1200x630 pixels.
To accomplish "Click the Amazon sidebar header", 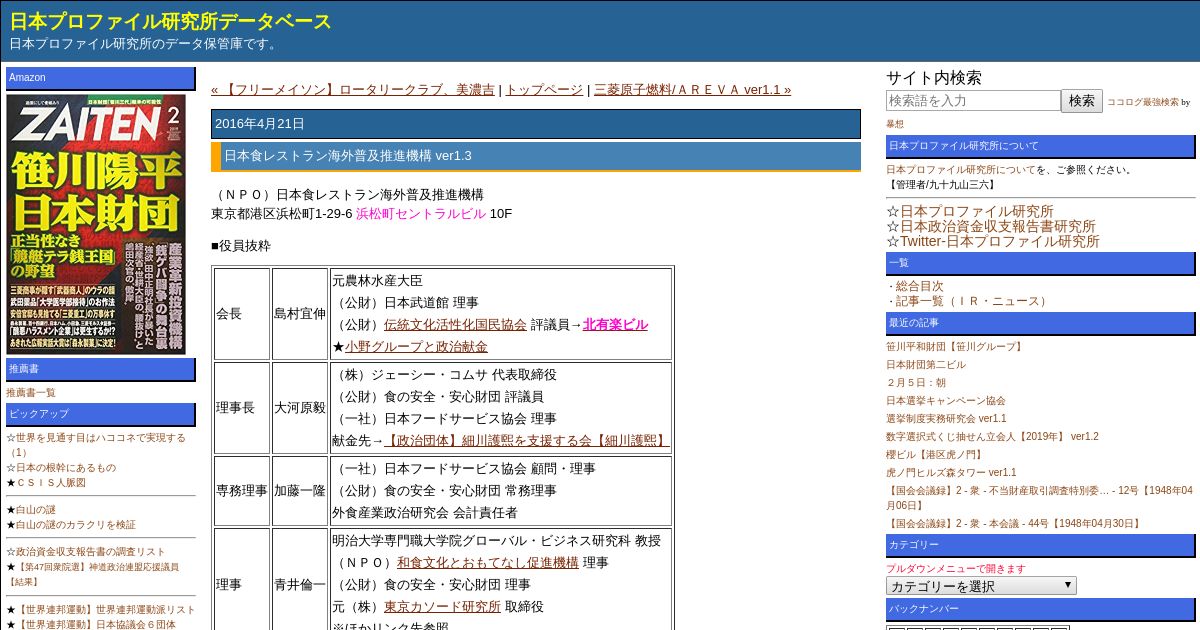I will click(101, 78).
